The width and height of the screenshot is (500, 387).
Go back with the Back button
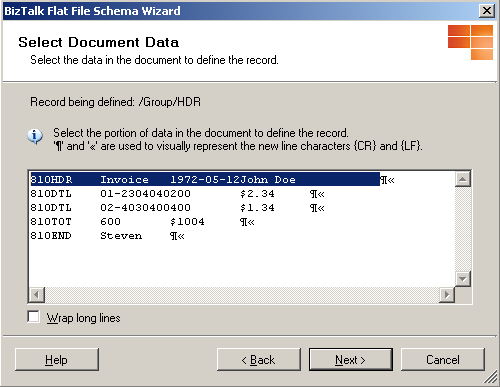(259, 360)
